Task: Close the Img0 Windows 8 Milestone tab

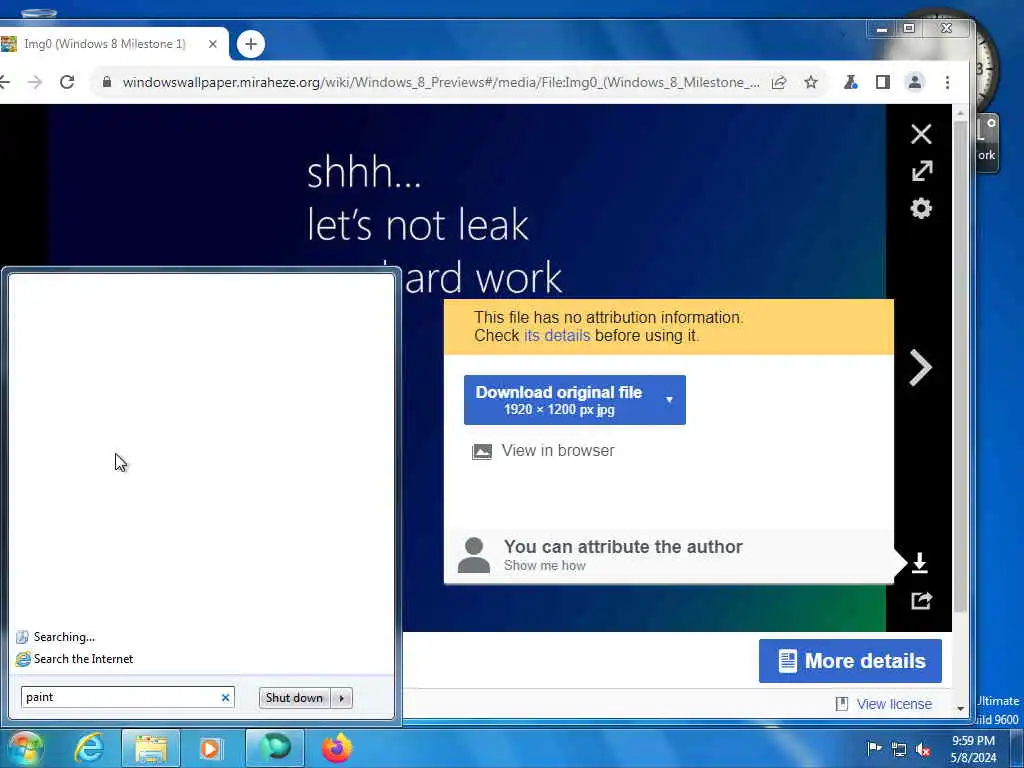Action: [212, 44]
